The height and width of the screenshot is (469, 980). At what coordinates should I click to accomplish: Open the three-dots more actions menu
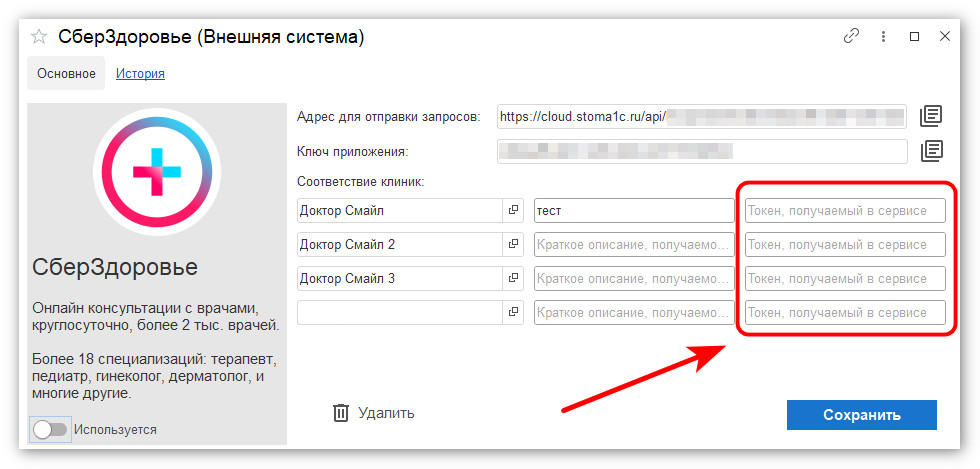(x=883, y=36)
